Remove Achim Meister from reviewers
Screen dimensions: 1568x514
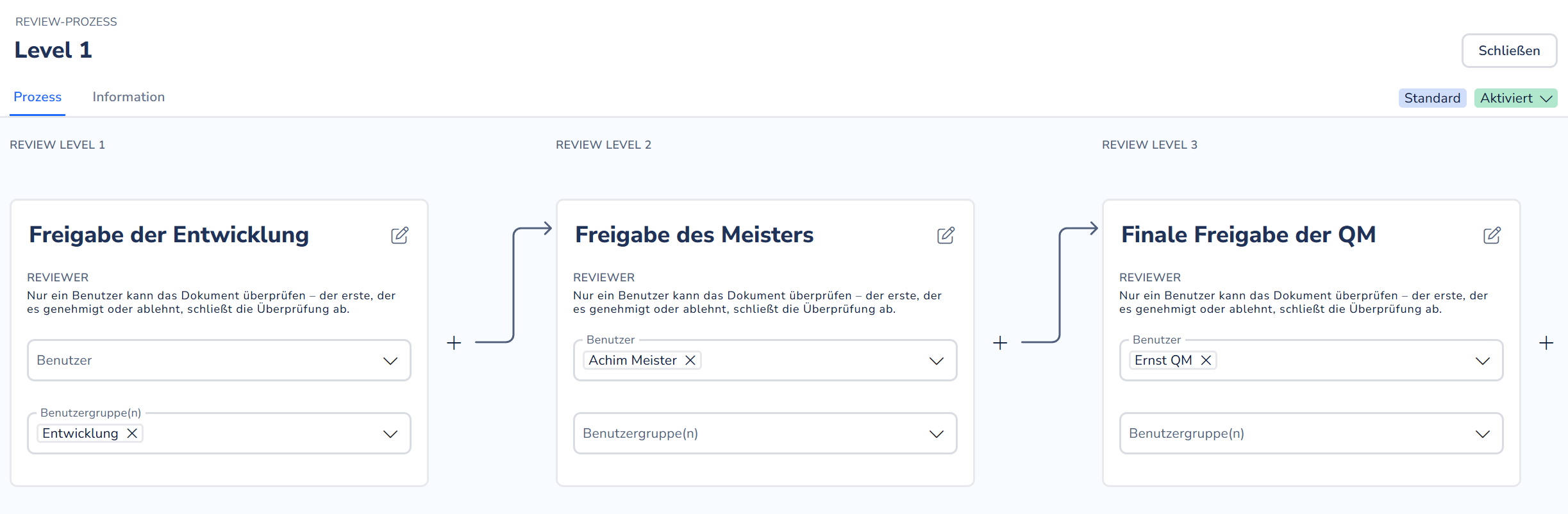[691, 360]
